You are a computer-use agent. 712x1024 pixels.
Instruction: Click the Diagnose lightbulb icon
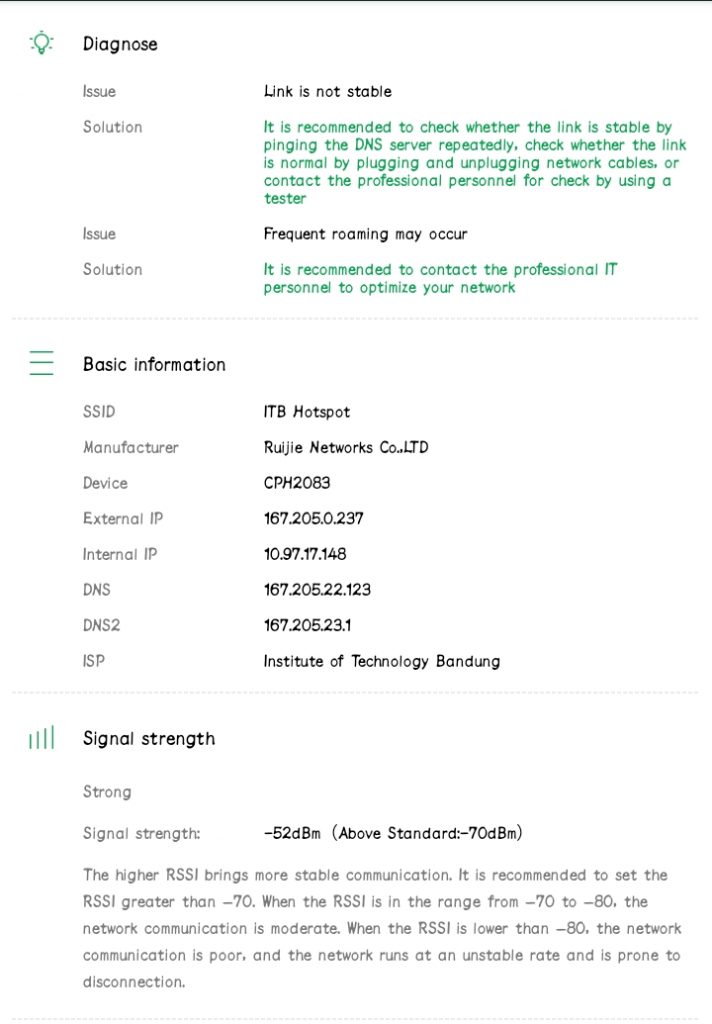pyautogui.click(x=42, y=43)
